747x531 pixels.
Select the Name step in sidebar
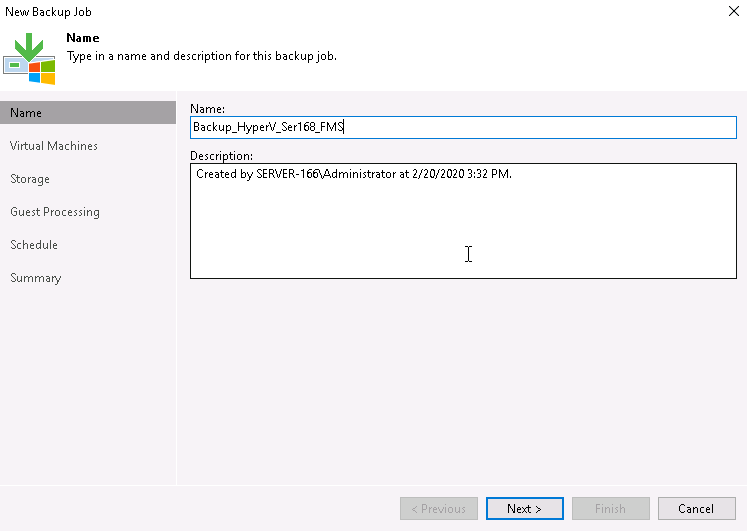88,113
